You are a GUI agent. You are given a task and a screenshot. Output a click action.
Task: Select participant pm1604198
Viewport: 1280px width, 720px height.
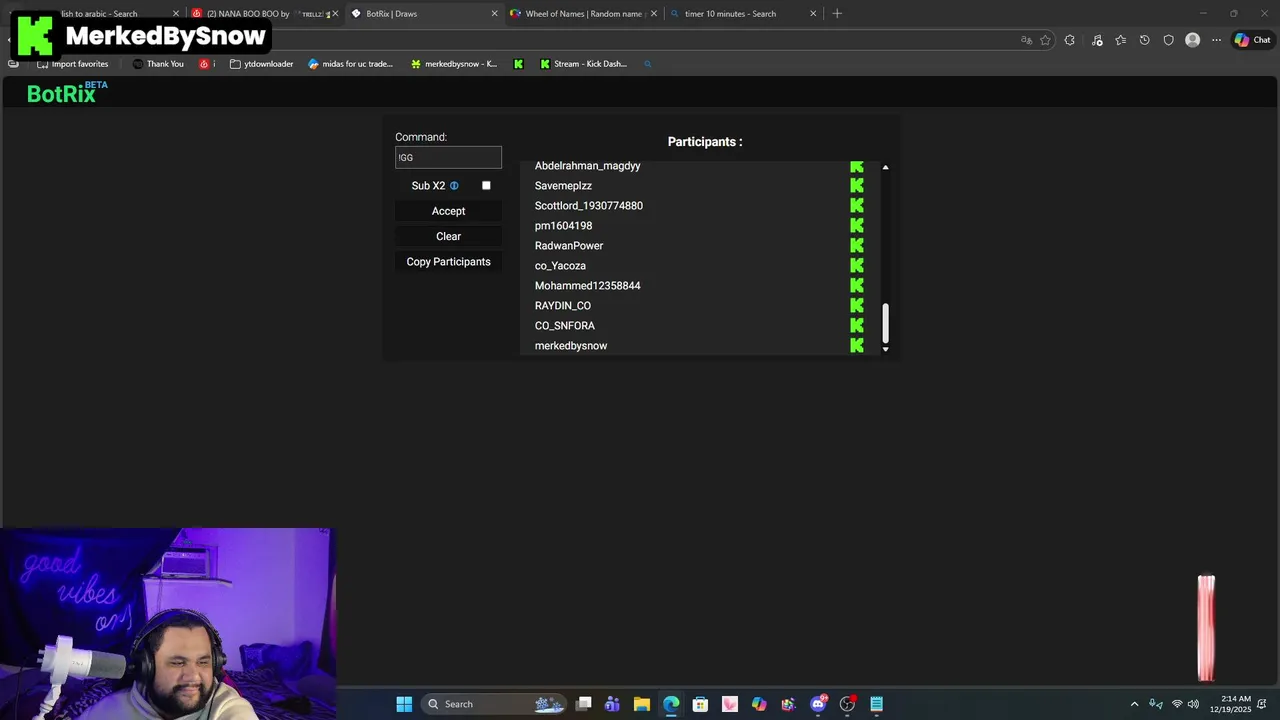click(563, 226)
